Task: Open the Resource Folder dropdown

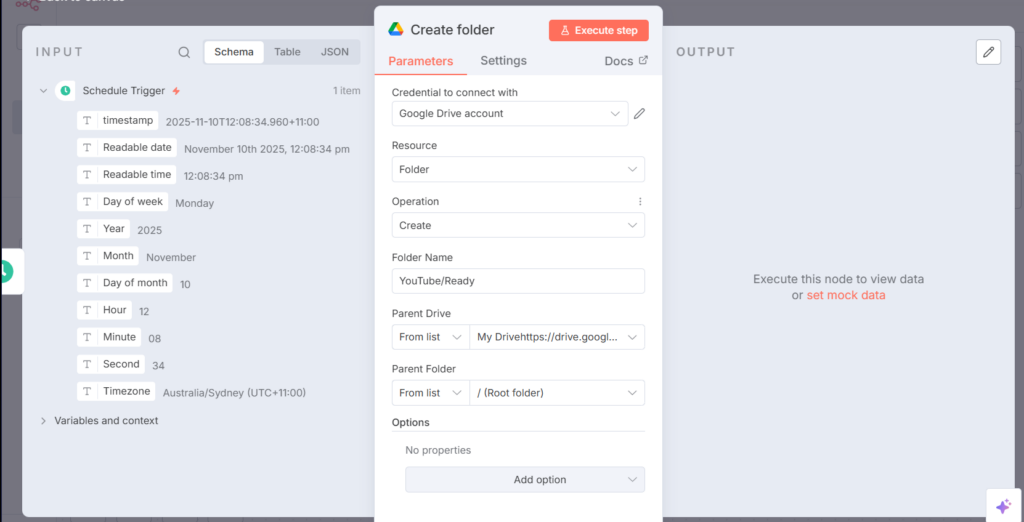Action: [519, 169]
